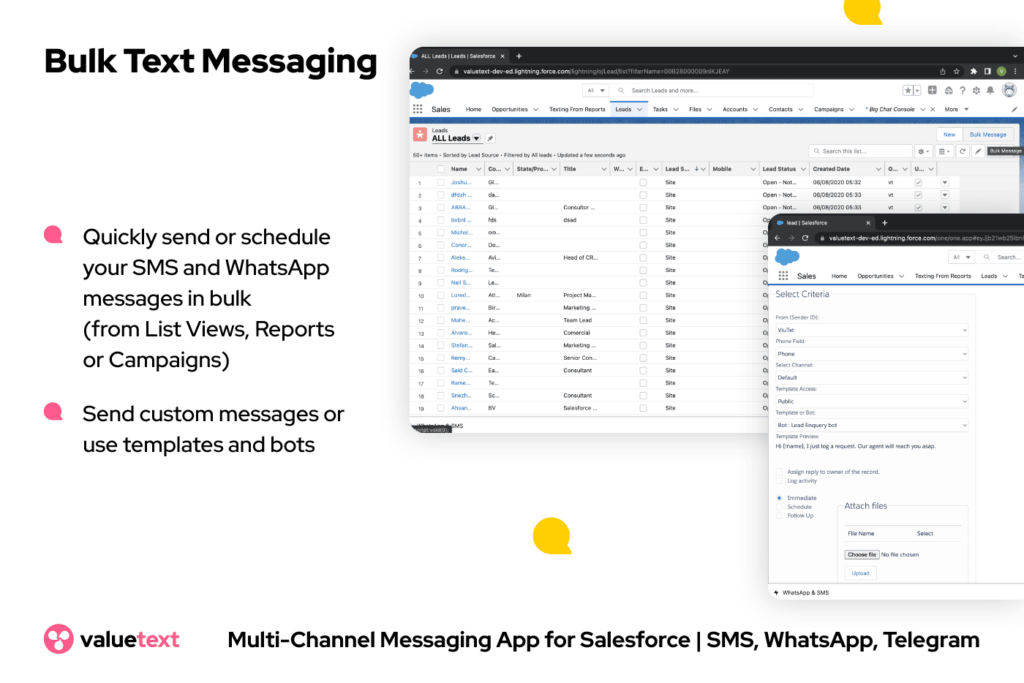Click the notifications bell icon
Image resolution: width=1024 pixels, height=683 pixels.
pyautogui.click(x=990, y=91)
